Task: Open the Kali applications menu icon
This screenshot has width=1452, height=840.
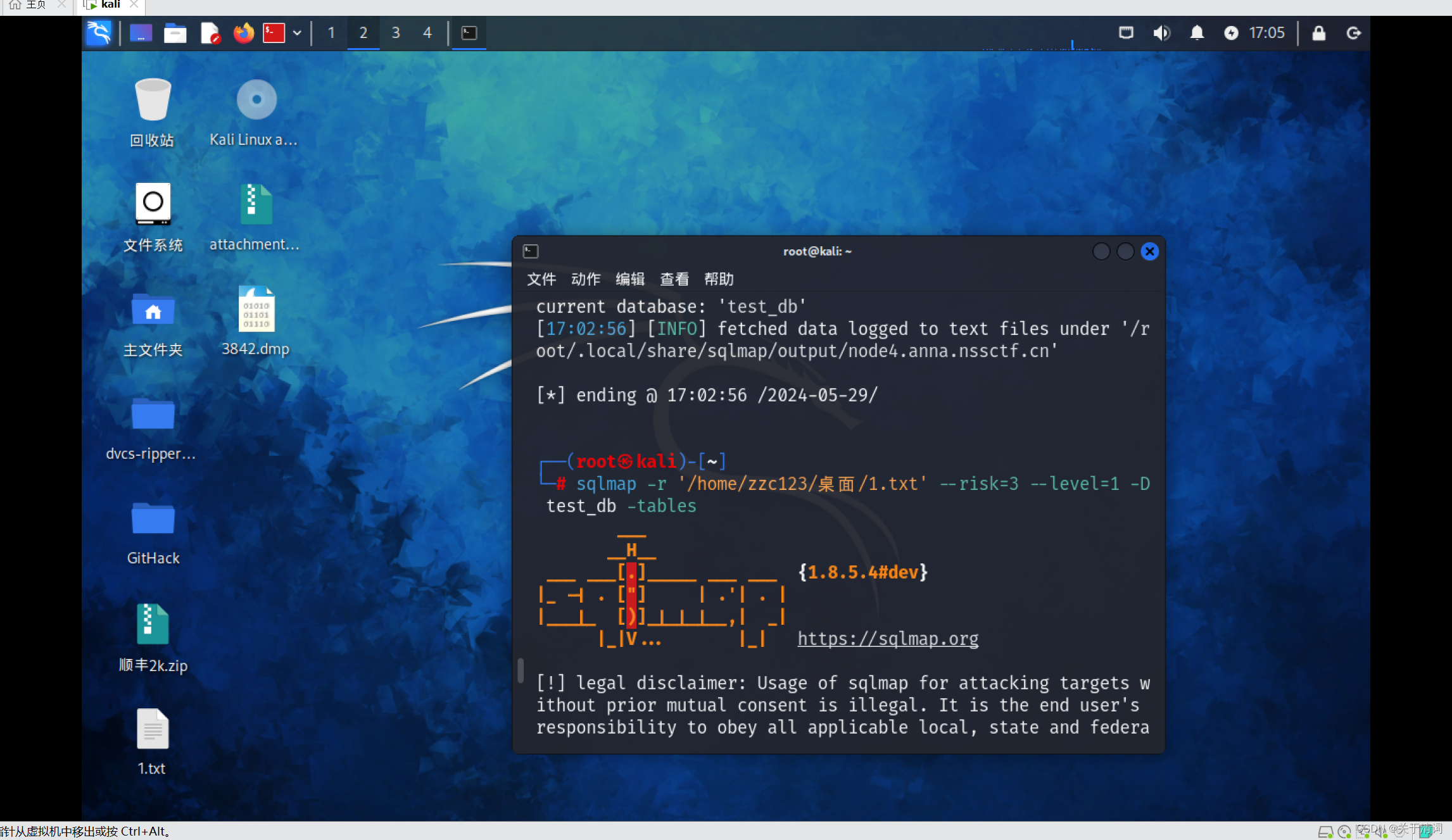Action: pyautogui.click(x=99, y=33)
